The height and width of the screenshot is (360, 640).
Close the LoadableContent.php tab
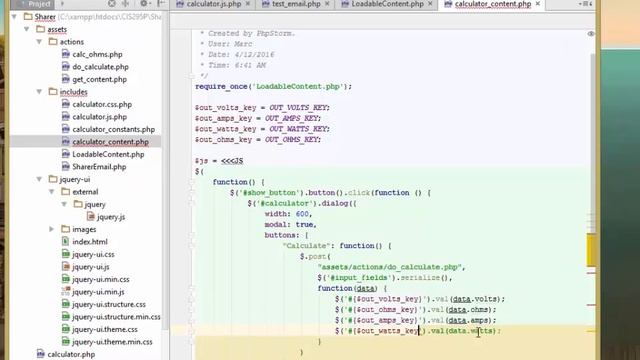(x=430, y=4)
